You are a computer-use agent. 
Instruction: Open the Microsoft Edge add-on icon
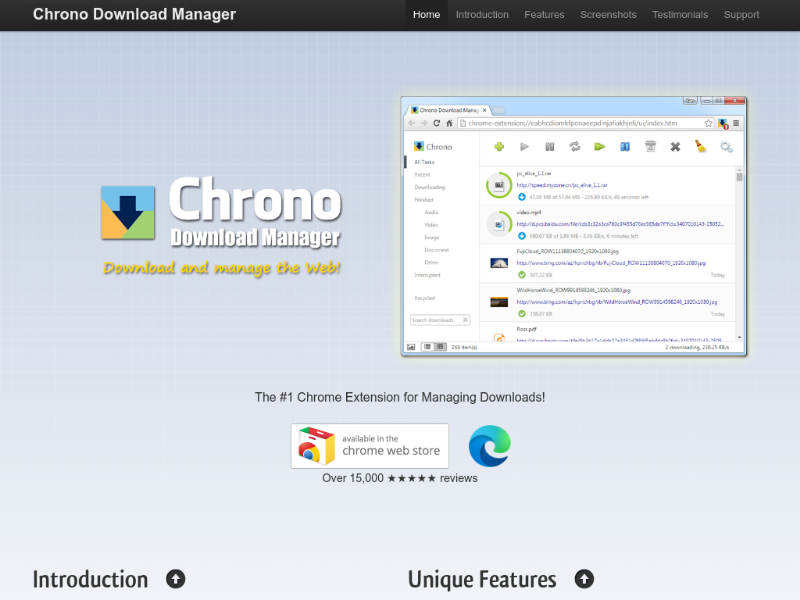489,445
